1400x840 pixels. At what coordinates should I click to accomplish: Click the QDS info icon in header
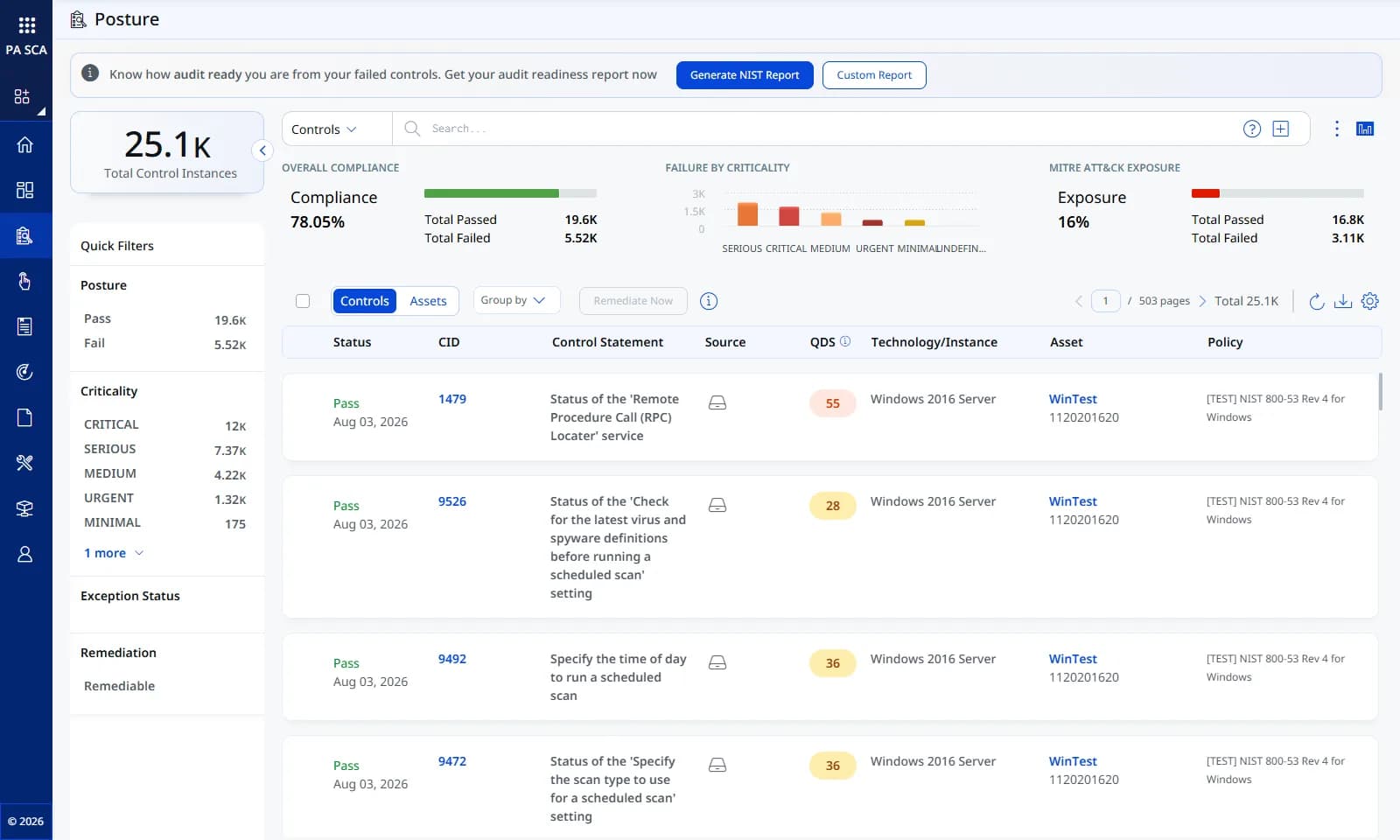pos(845,341)
